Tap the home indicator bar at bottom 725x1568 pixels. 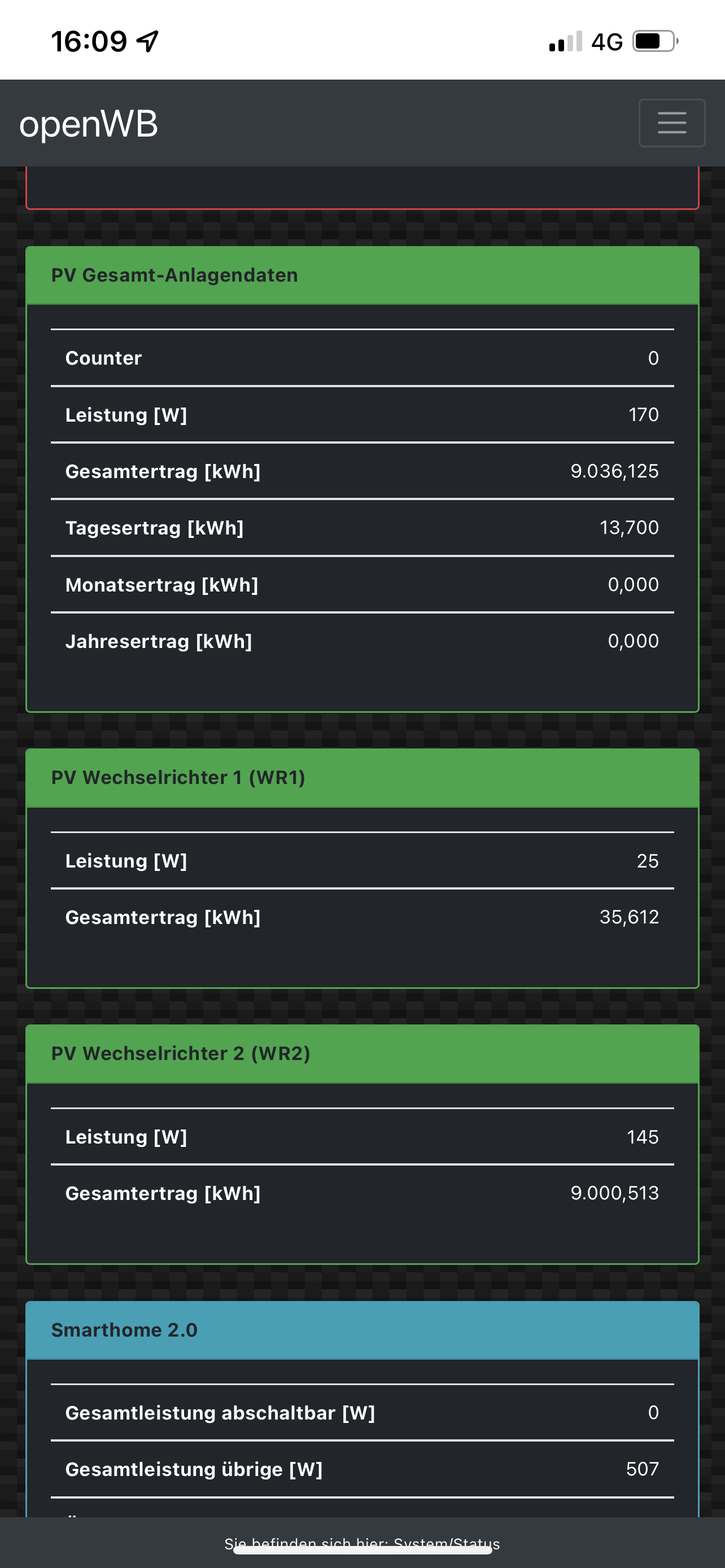[x=362, y=1550]
